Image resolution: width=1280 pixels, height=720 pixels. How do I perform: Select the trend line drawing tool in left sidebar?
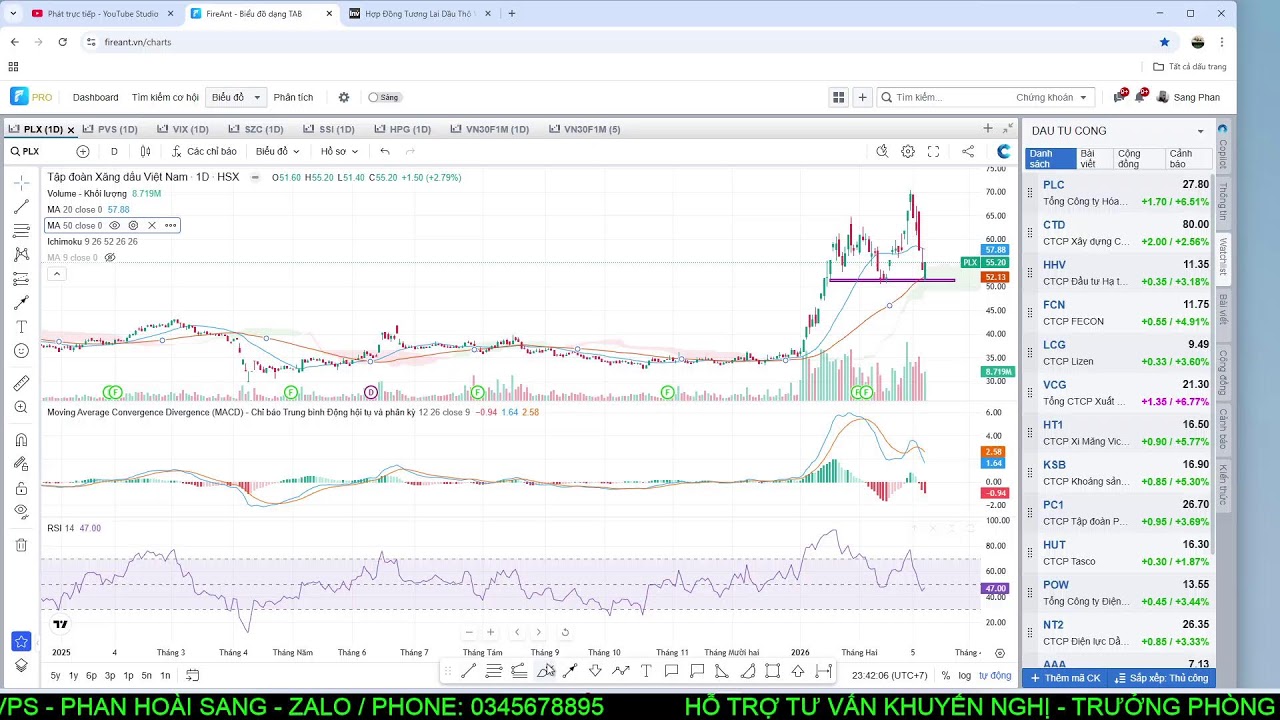click(x=21, y=207)
